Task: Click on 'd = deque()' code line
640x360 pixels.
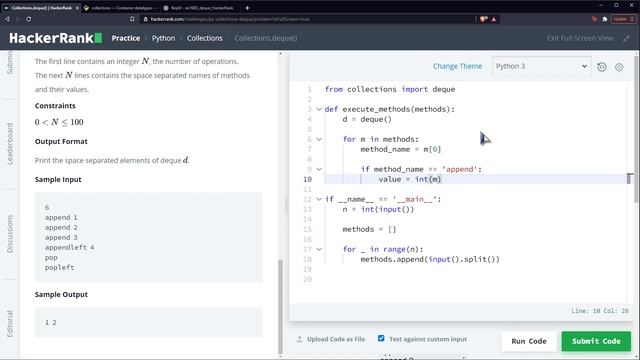Action: tap(367, 119)
